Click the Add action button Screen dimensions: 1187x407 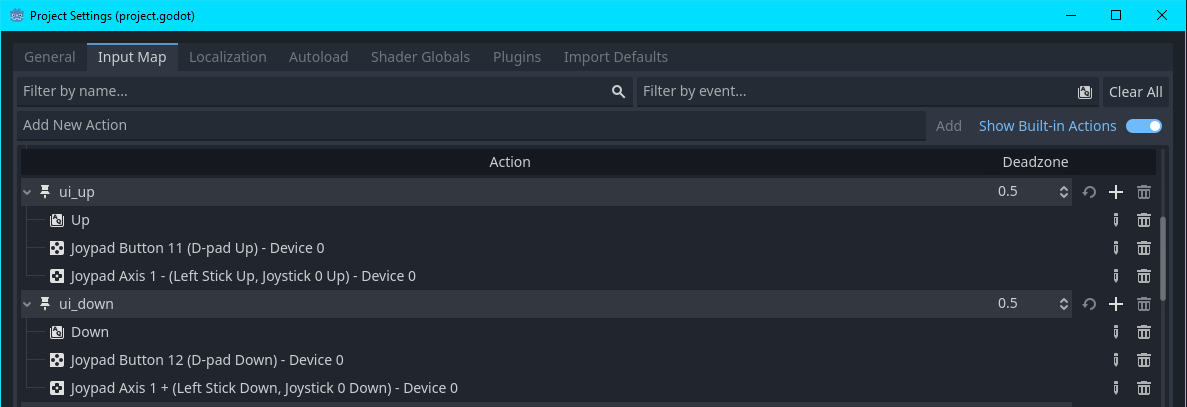[x=949, y=126]
